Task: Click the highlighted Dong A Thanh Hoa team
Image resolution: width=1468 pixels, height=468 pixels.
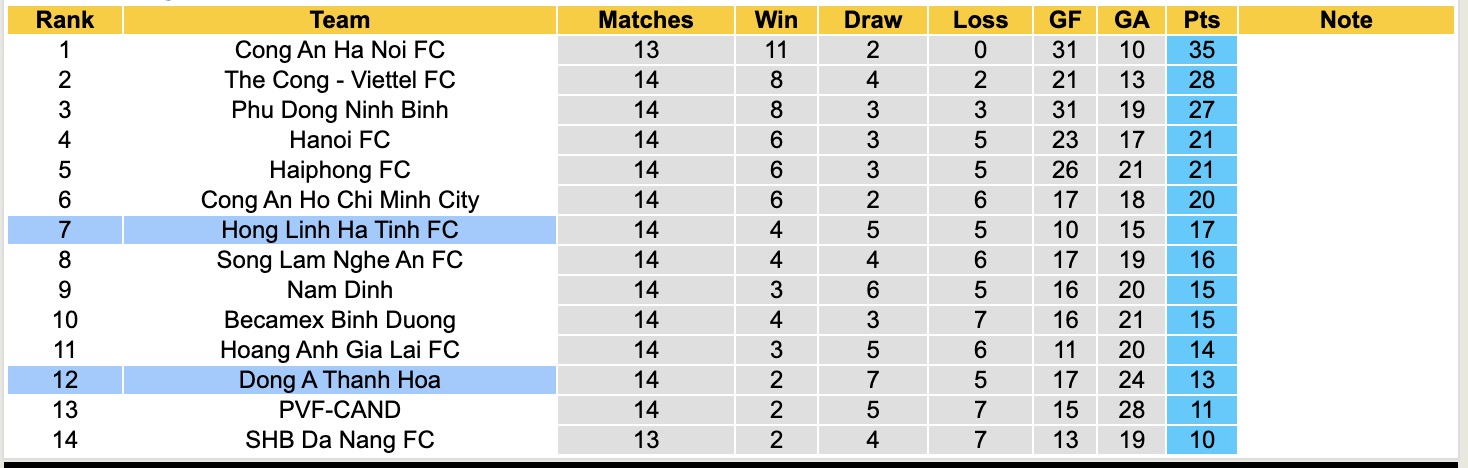Action: pos(340,380)
